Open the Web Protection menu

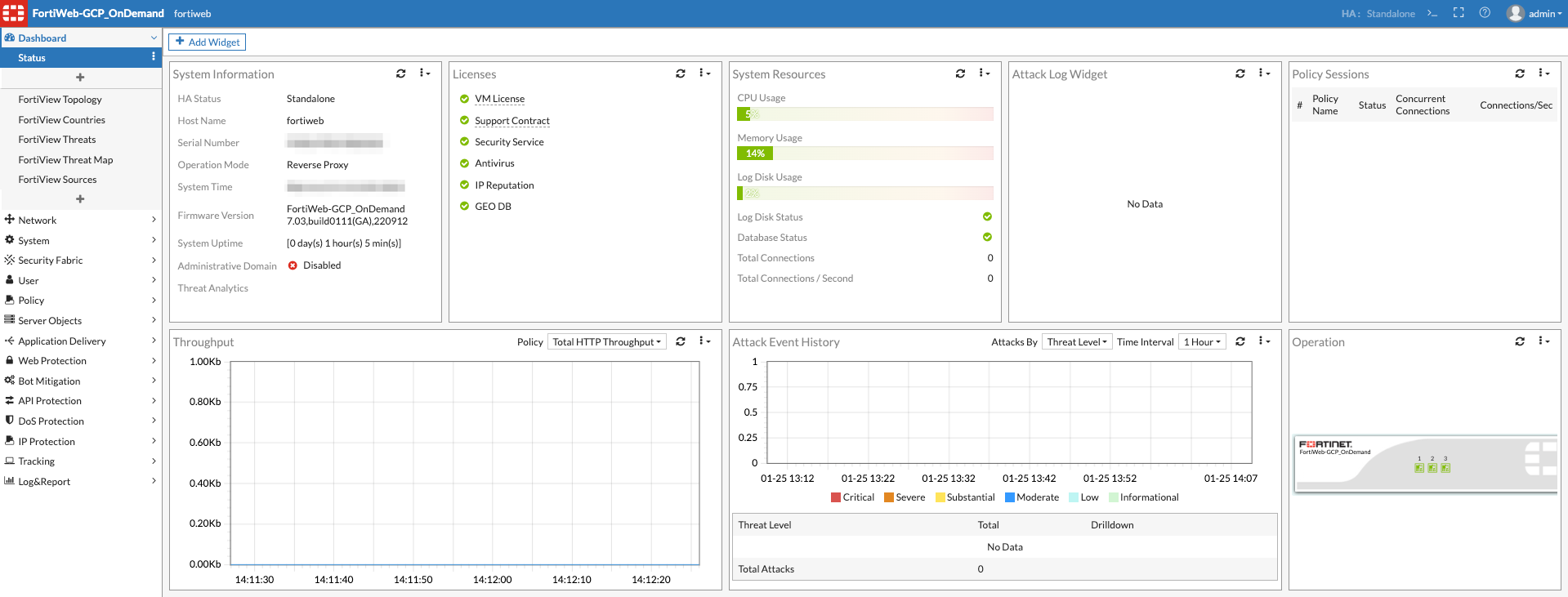(x=80, y=361)
